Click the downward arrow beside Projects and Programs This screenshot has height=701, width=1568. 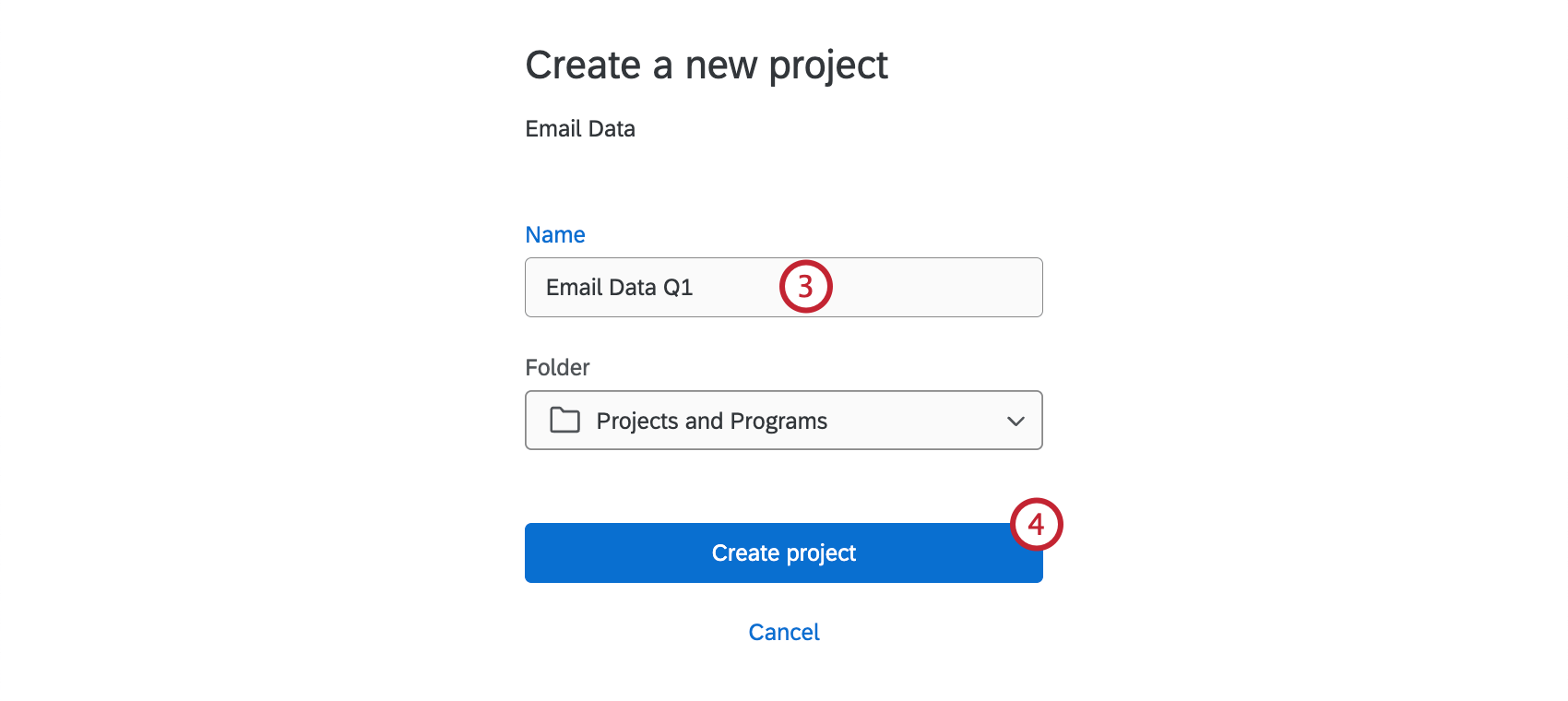(1016, 421)
